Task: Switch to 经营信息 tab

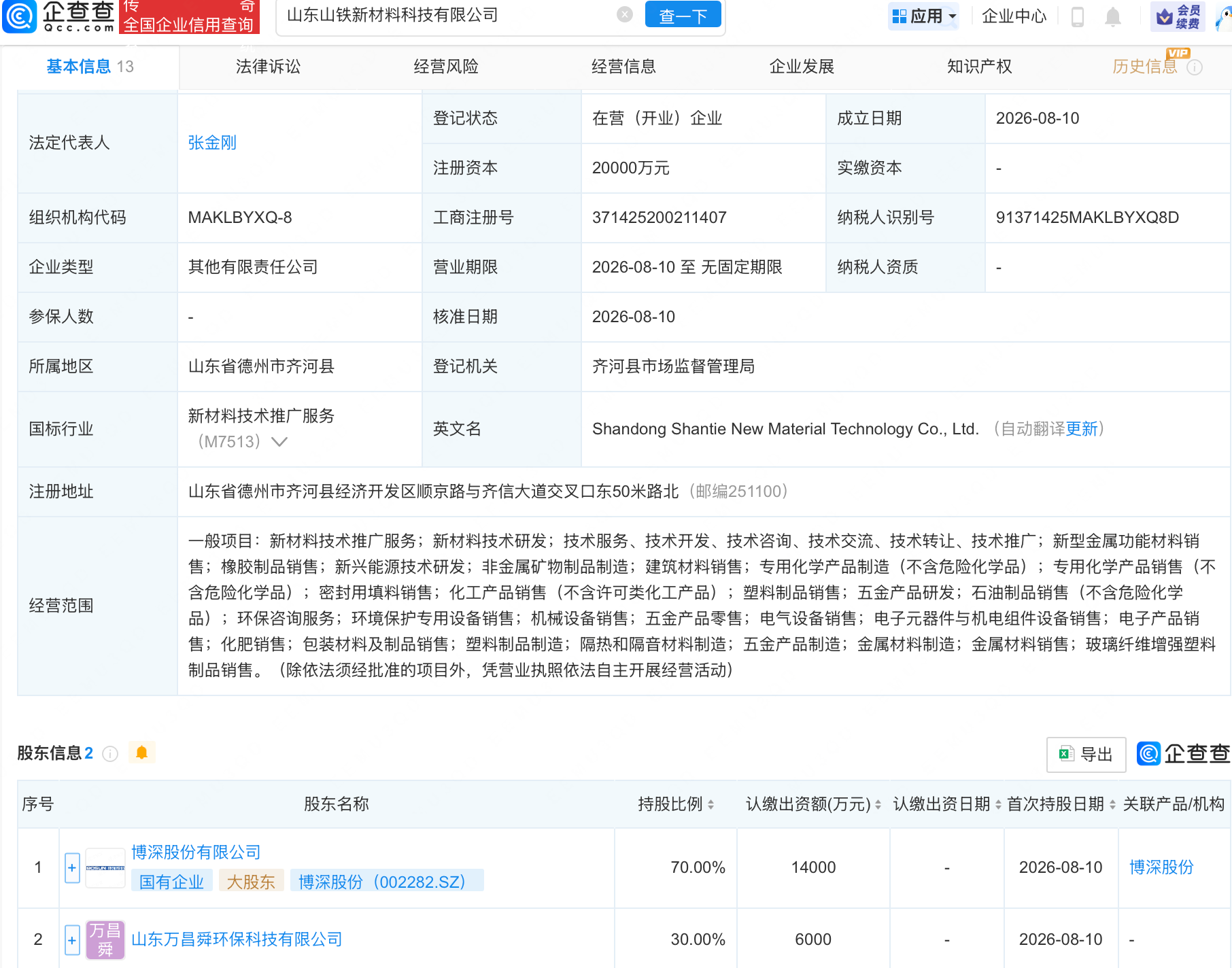Action: pyautogui.click(x=623, y=67)
